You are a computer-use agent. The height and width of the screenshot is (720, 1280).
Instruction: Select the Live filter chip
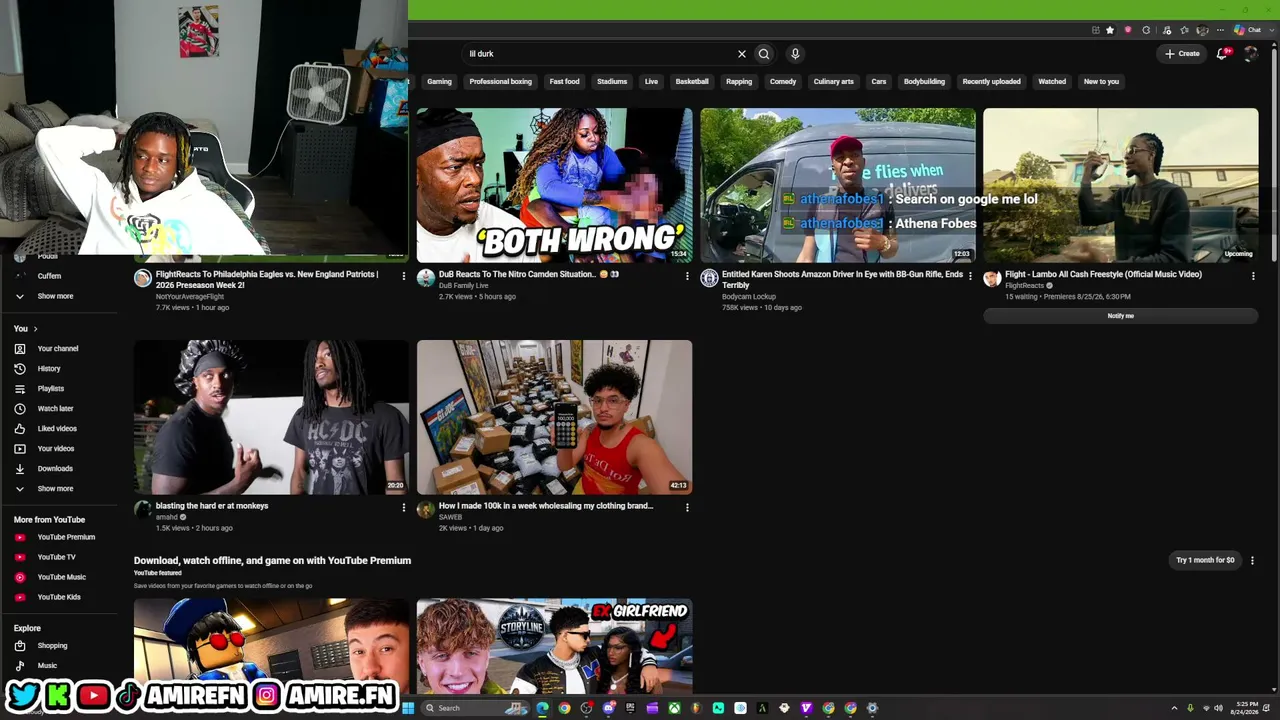click(651, 82)
